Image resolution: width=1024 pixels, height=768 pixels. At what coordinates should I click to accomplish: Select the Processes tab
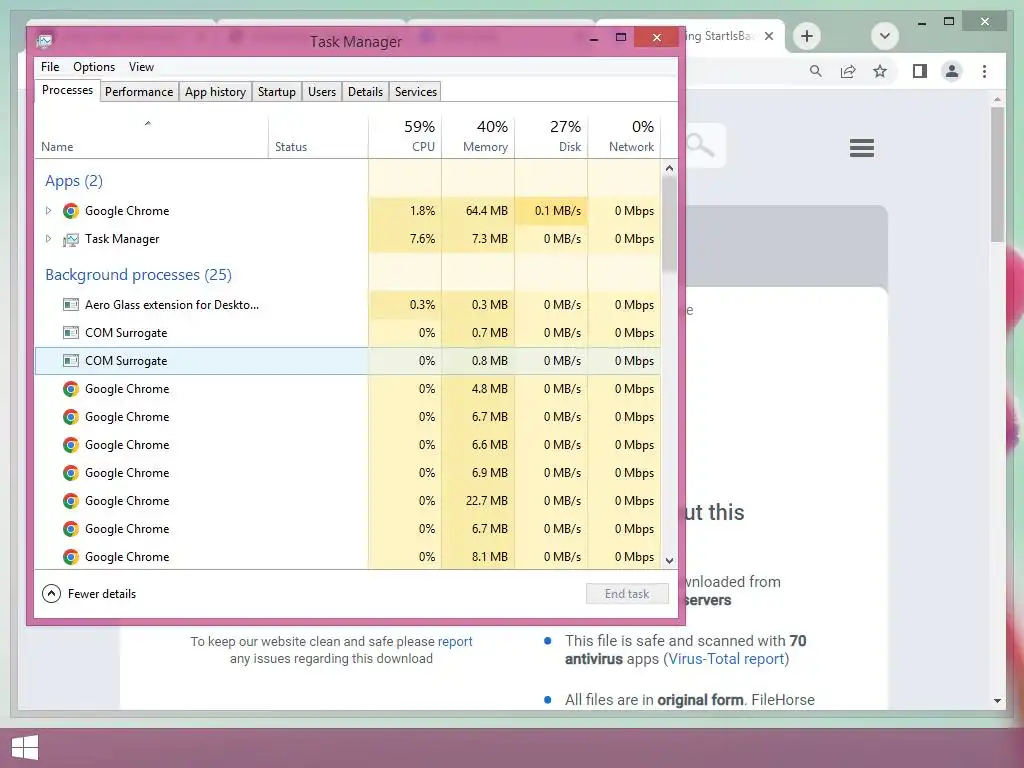67,90
